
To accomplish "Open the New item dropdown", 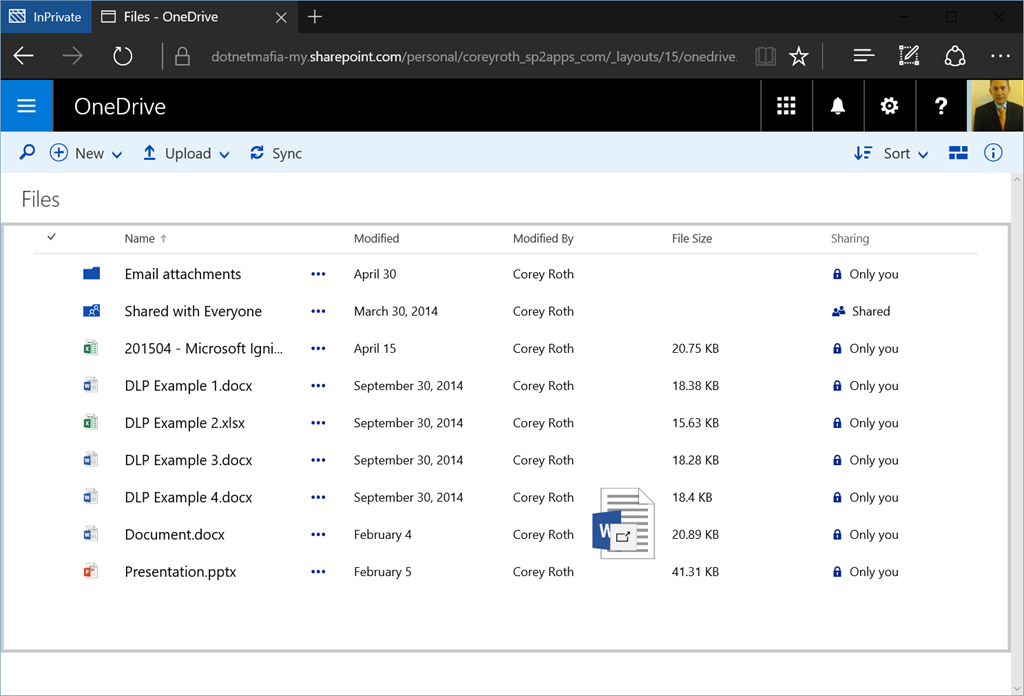I will pos(86,153).
